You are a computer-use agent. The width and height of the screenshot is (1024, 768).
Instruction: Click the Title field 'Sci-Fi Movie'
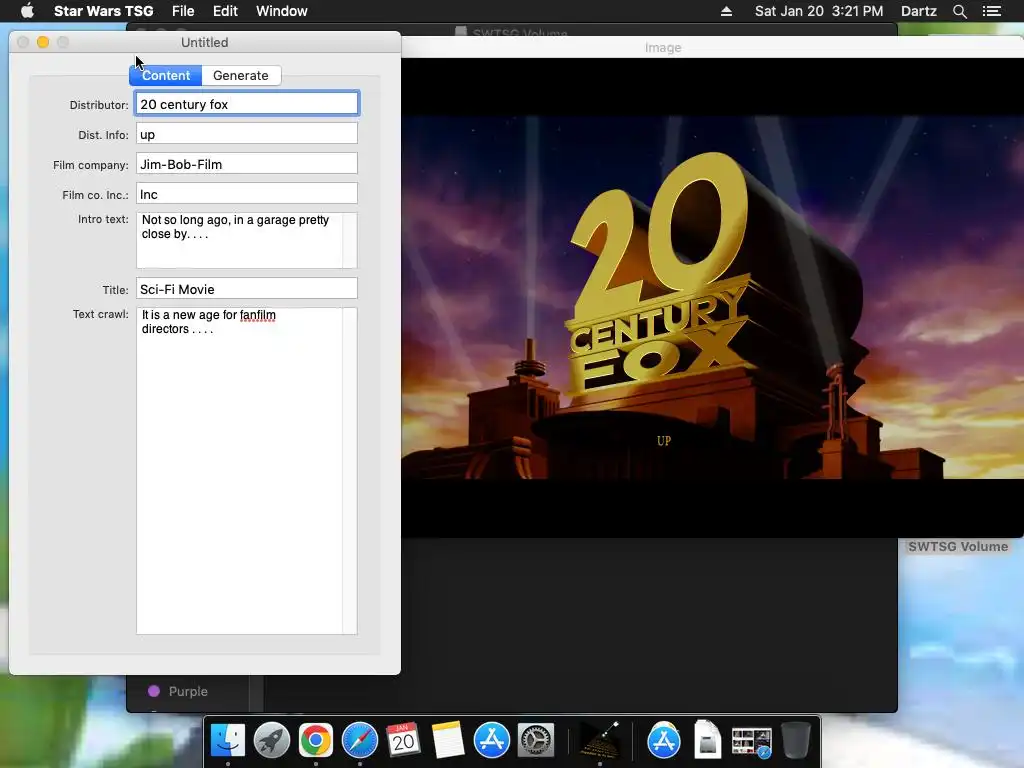pos(247,289)
